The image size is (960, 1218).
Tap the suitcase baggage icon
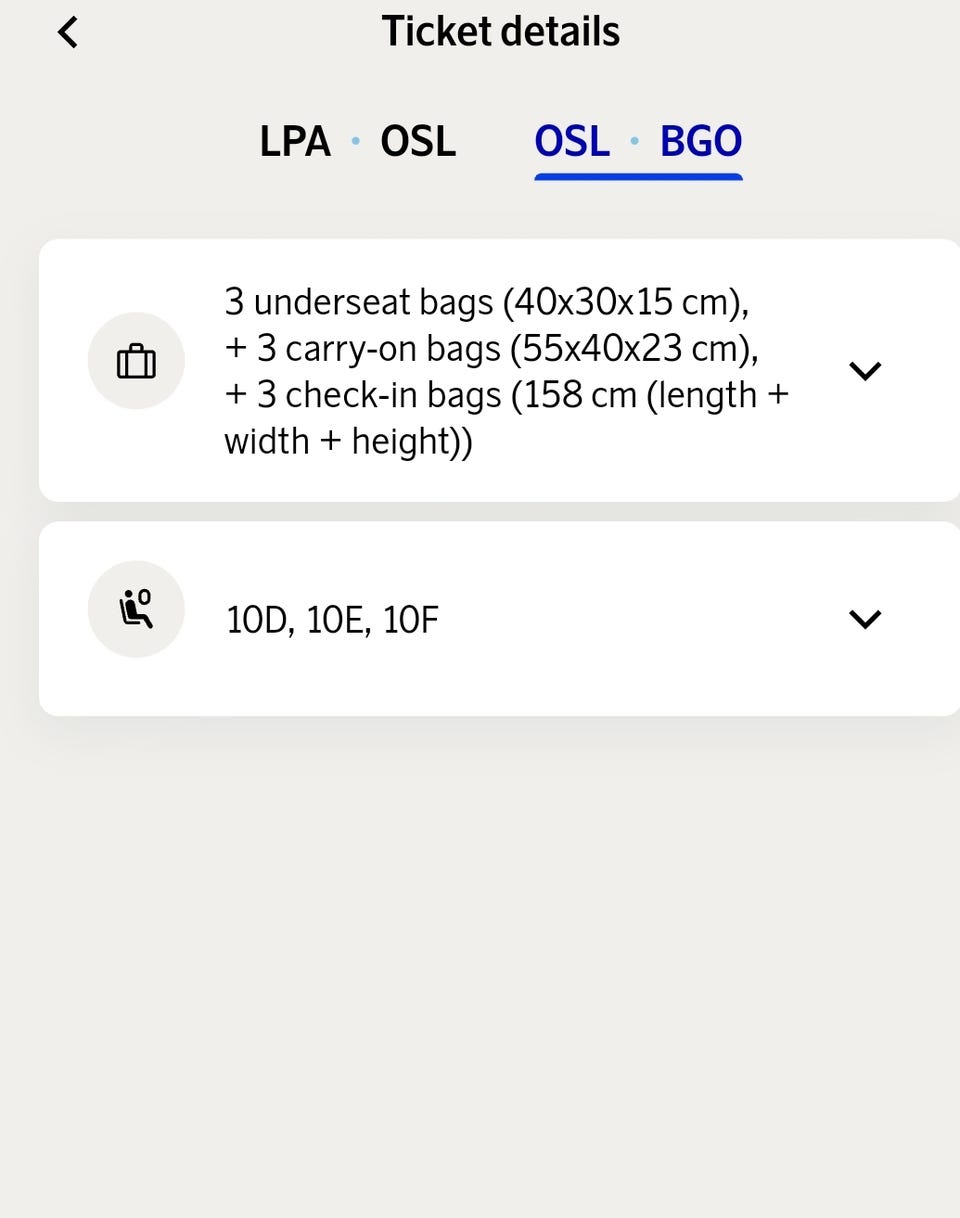click(x=136, y=361)
